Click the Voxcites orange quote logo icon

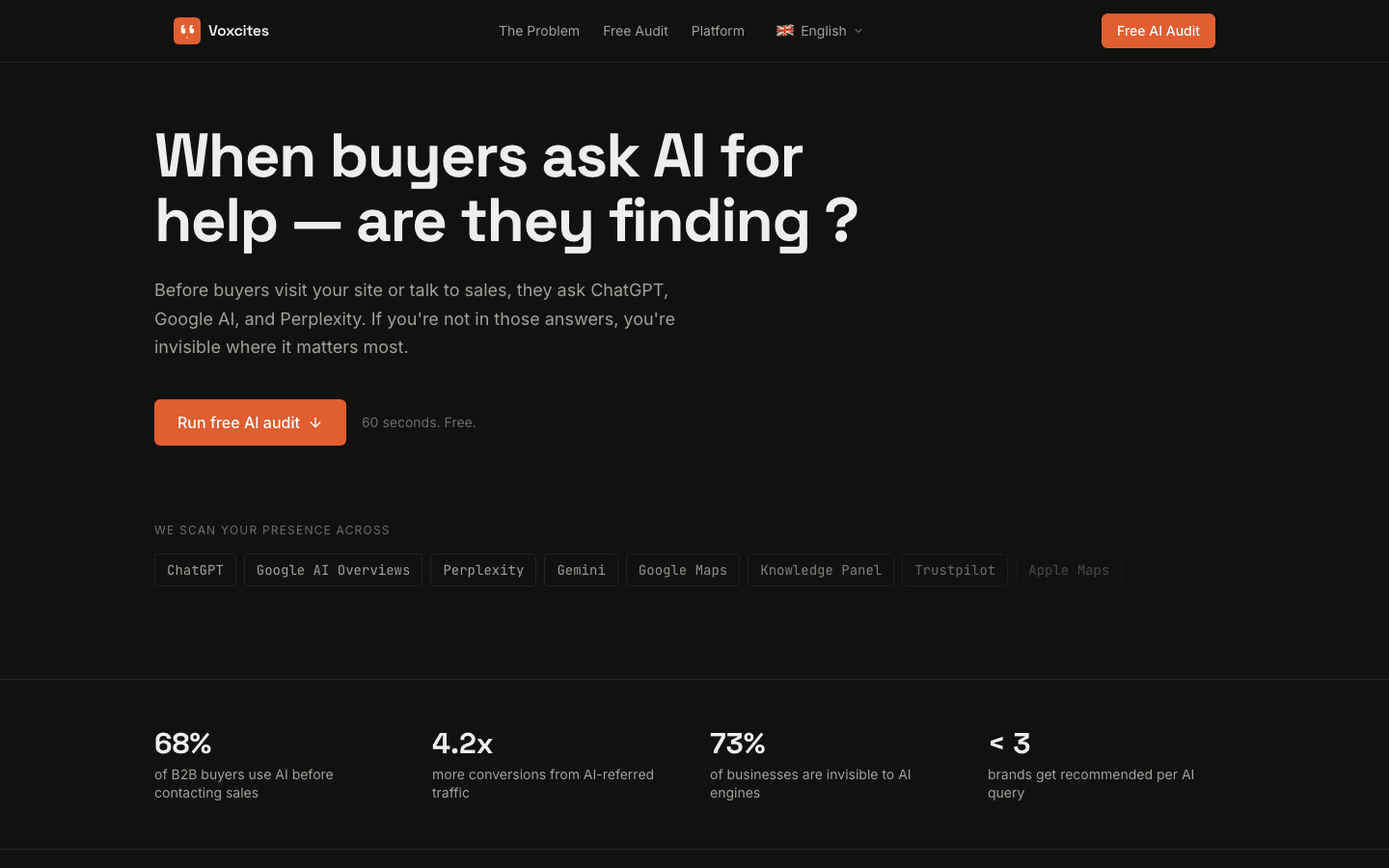(x=187, y=31)
